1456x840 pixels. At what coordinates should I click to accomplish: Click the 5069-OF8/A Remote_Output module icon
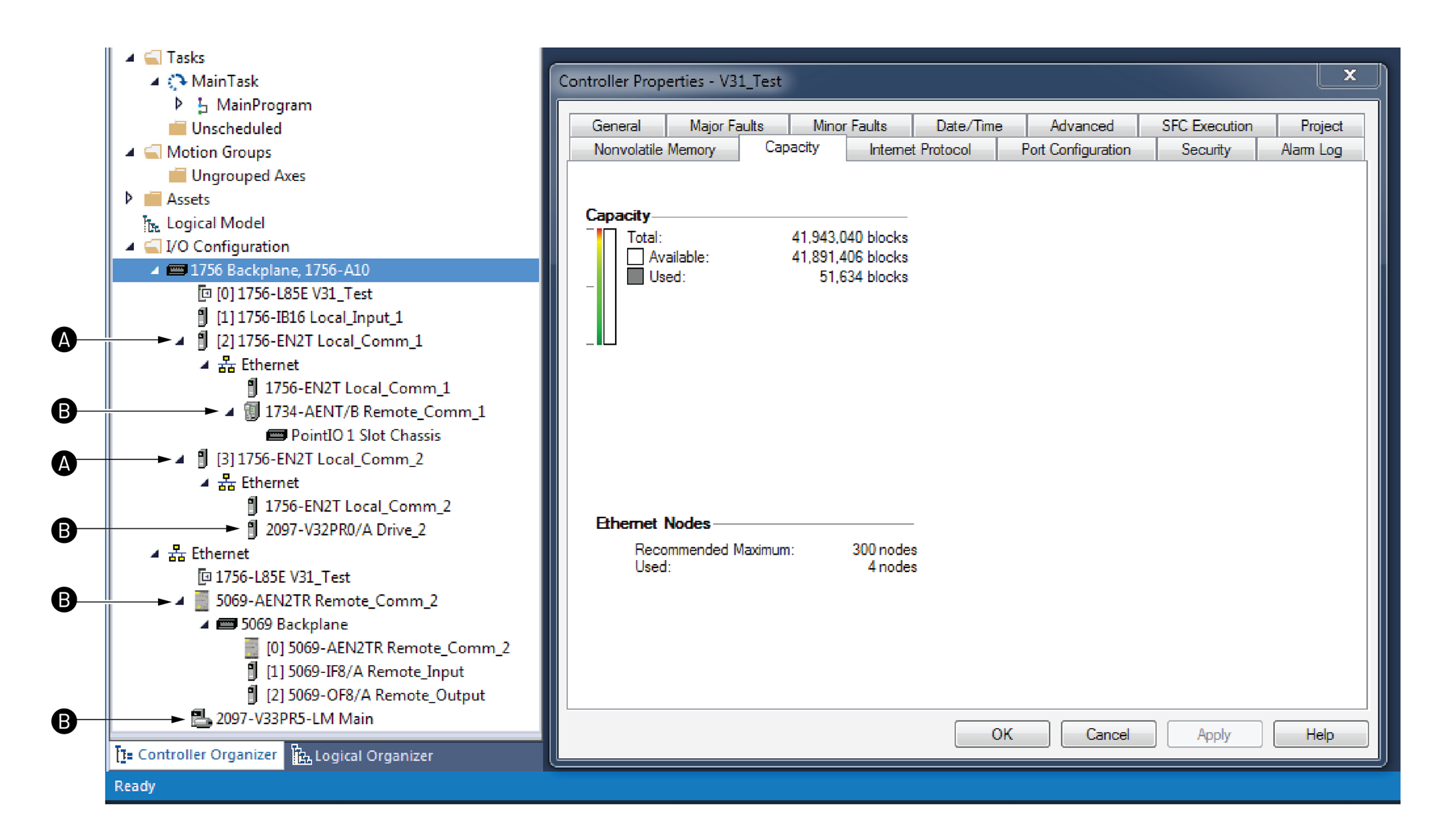(252, 695)
